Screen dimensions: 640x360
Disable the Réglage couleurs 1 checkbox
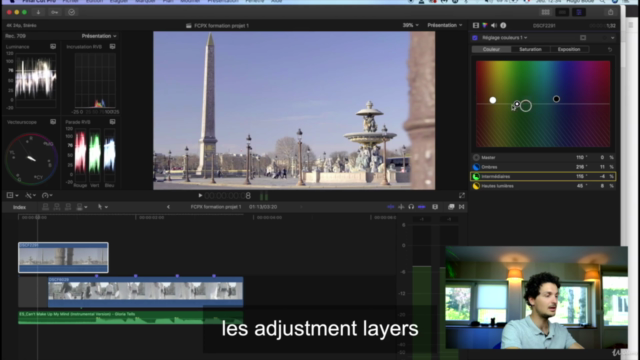(x=475, y=38)
